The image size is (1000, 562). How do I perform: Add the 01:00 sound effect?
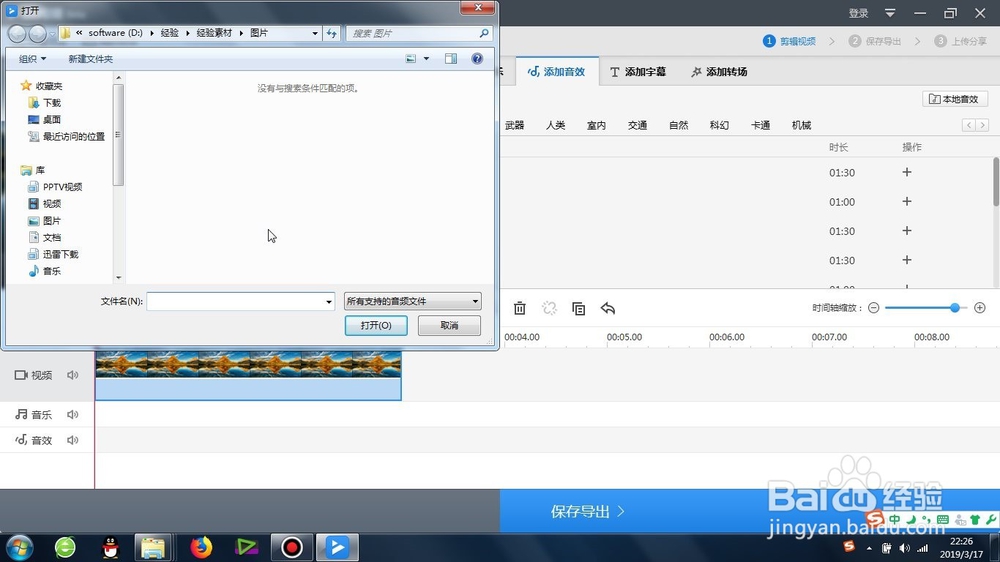click(907, 202)
